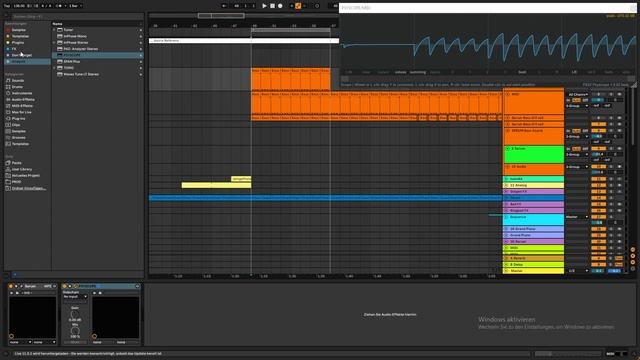Open the Samples category in browser
This screenshot has height=360, width=640.
pos(19,131)
